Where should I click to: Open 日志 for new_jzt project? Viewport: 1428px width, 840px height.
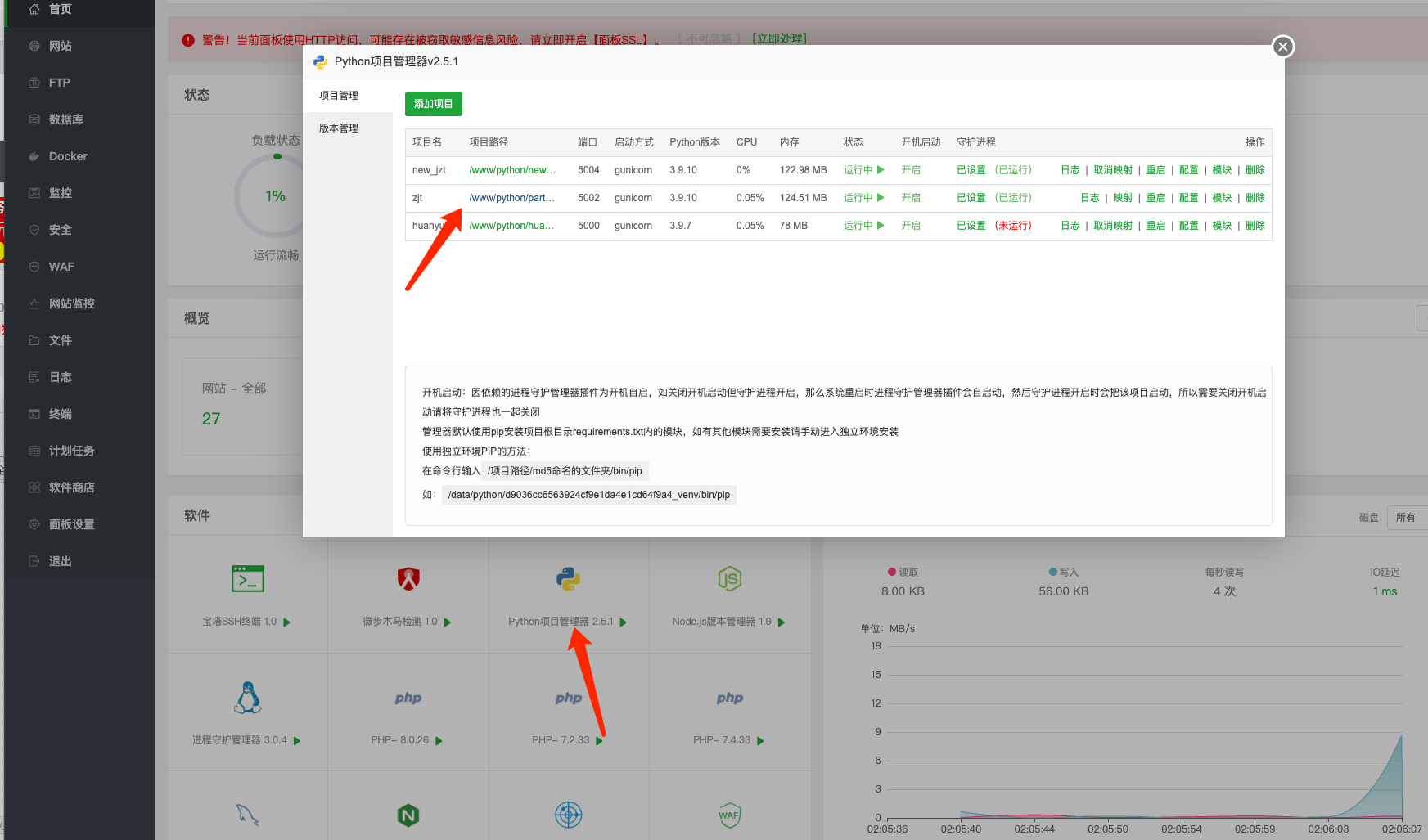1070,170
